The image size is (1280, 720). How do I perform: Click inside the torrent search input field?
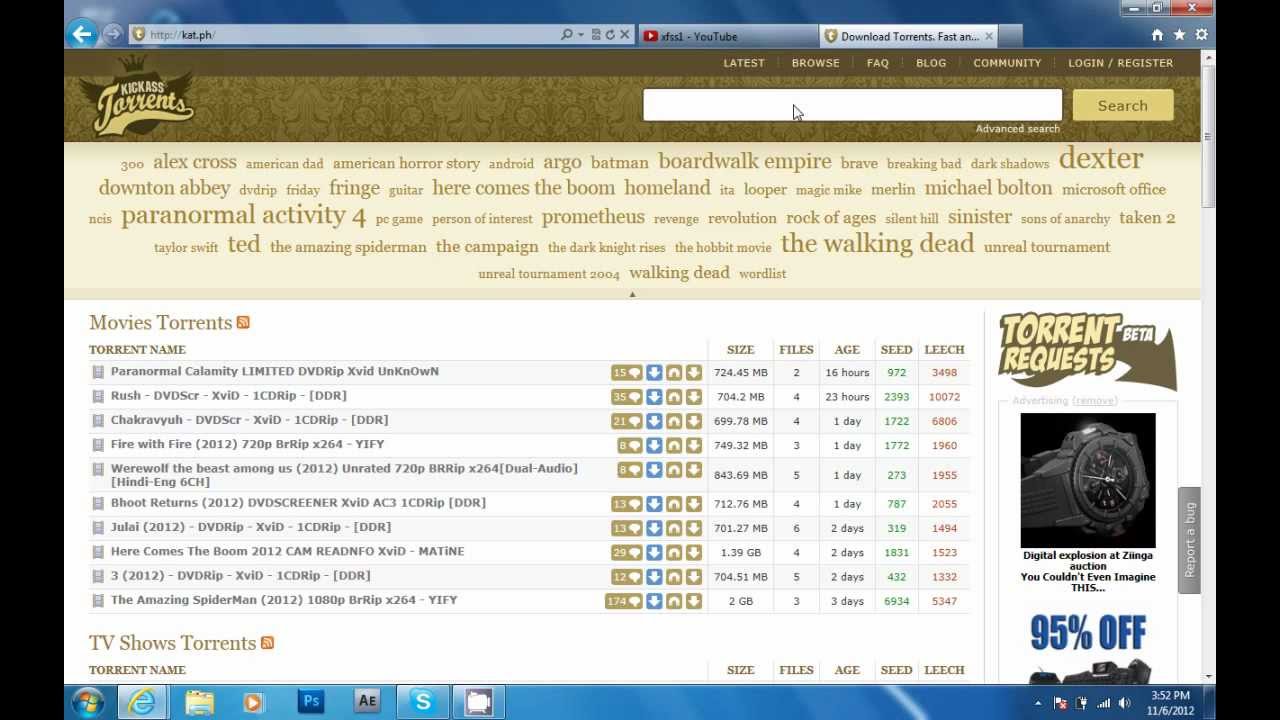[x=851, y=105]
